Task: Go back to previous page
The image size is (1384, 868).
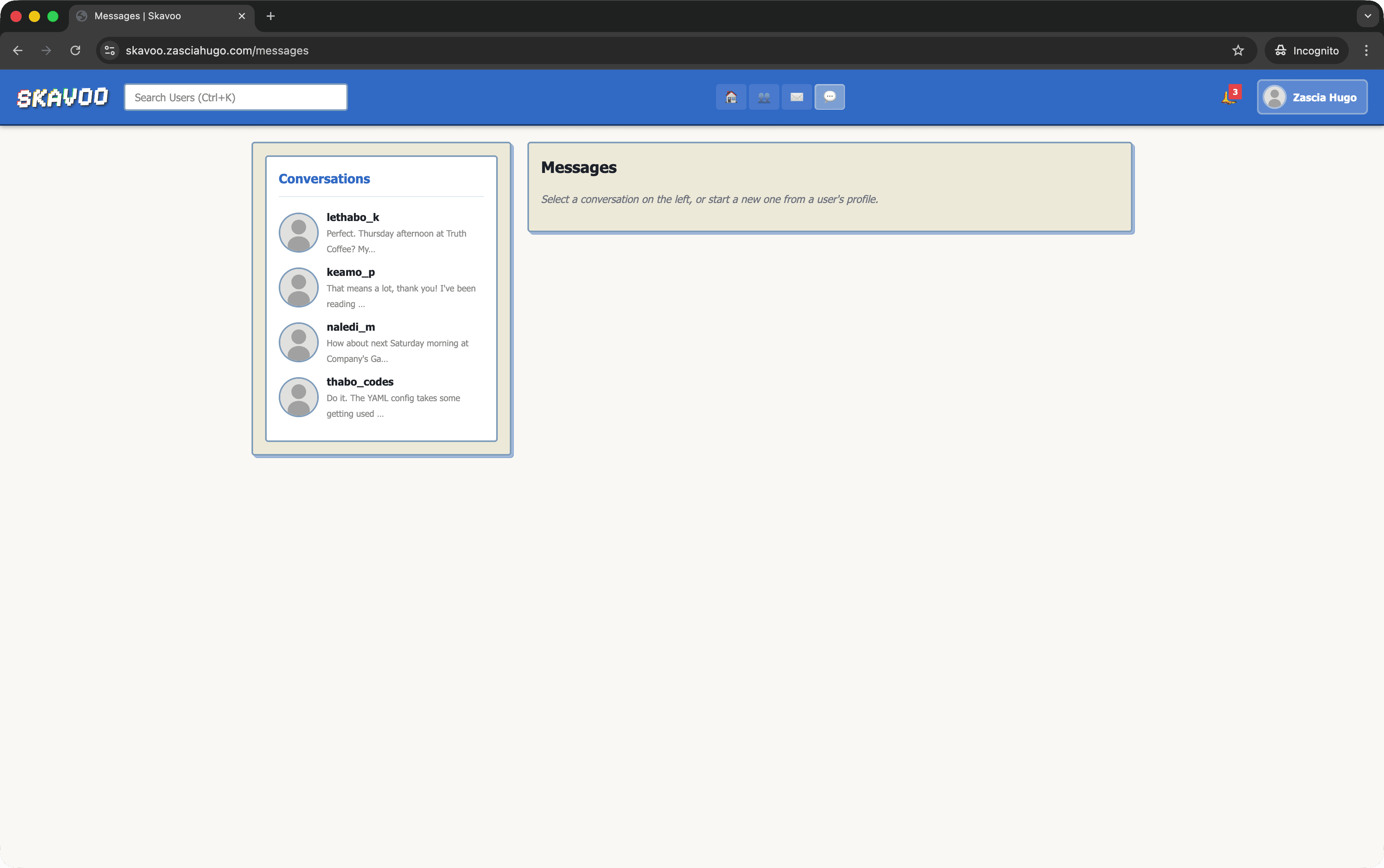Action: (18, 50)
